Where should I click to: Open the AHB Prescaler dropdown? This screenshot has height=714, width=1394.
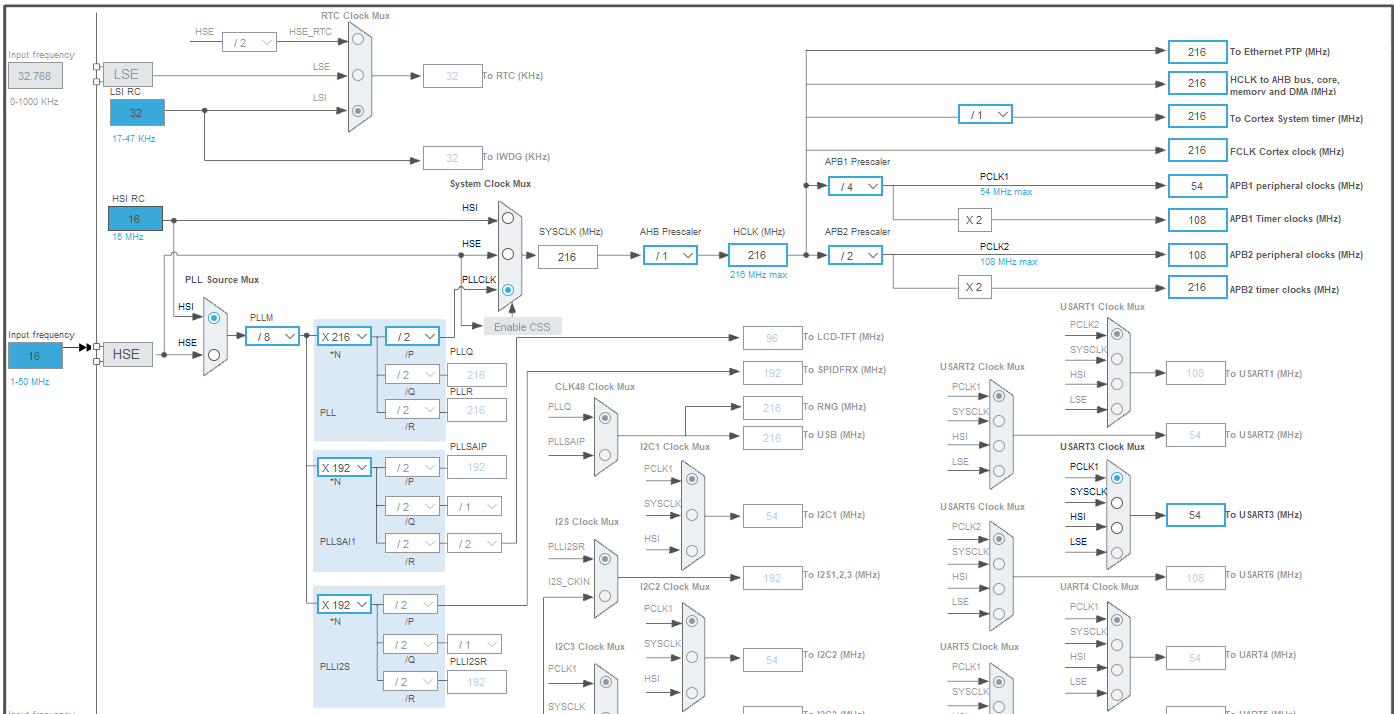point(670,256)
